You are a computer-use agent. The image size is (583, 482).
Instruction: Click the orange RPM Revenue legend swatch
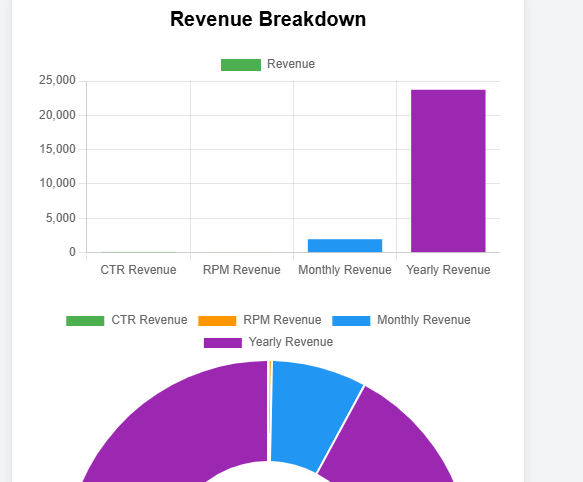[x=217, y=321]
